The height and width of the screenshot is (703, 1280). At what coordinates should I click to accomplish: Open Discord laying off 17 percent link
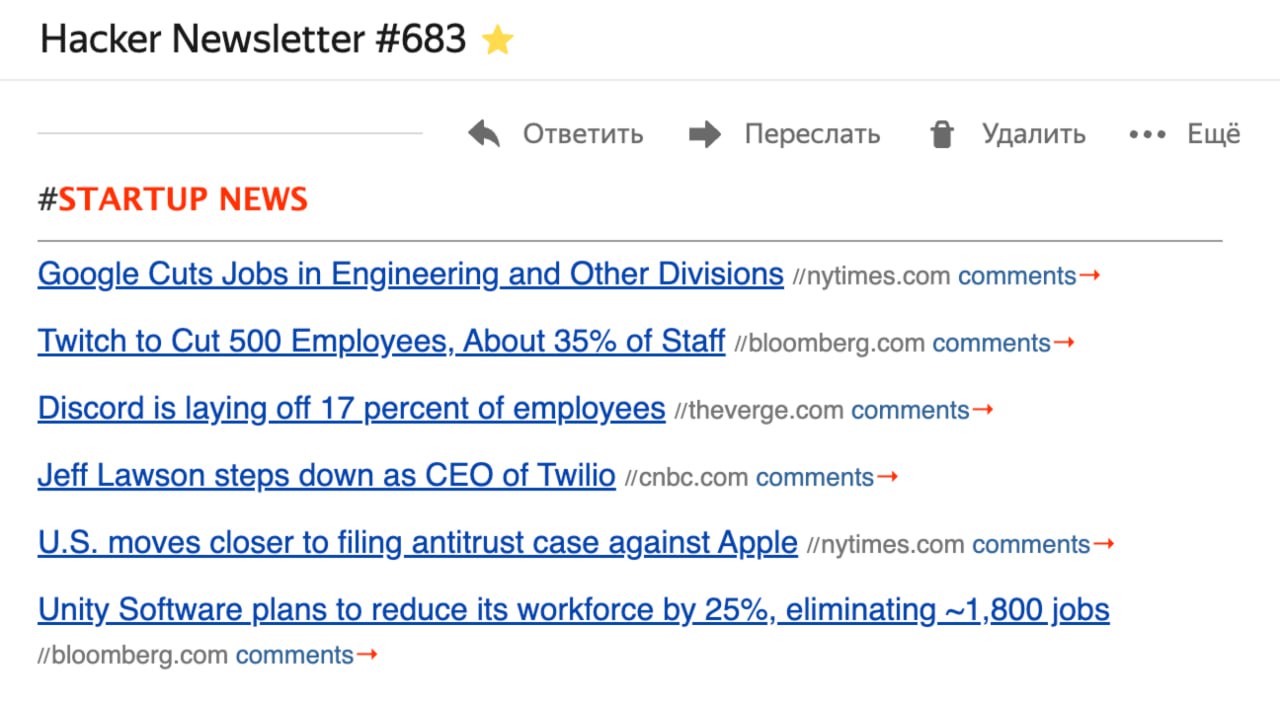351,409
